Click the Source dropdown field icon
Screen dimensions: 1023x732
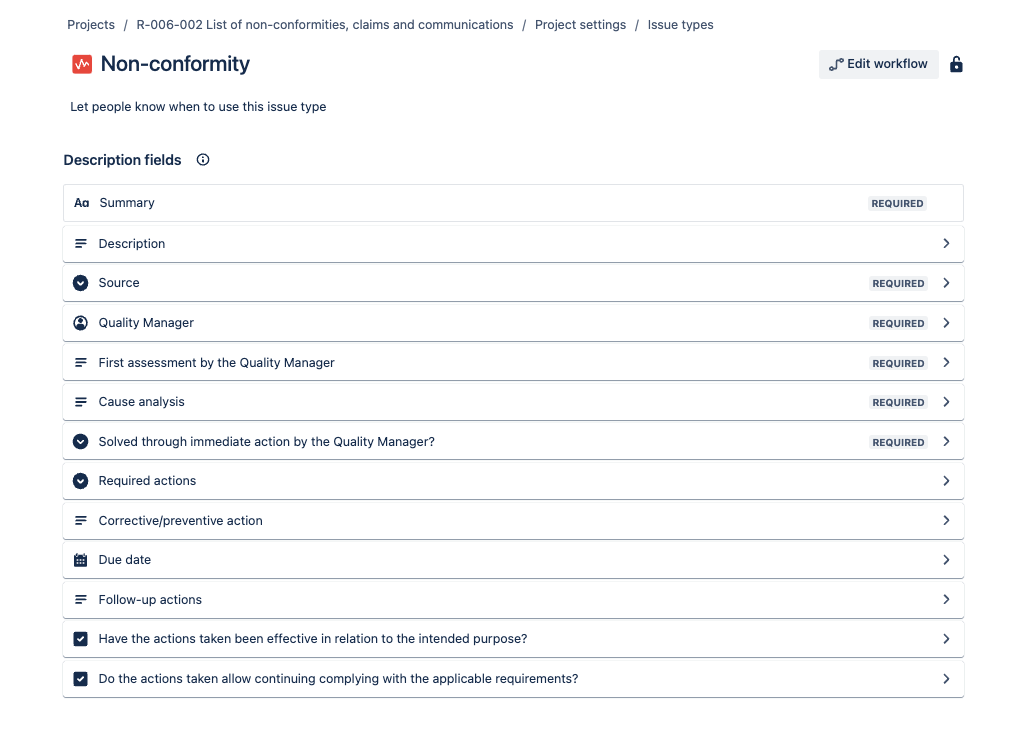[81, 283]
